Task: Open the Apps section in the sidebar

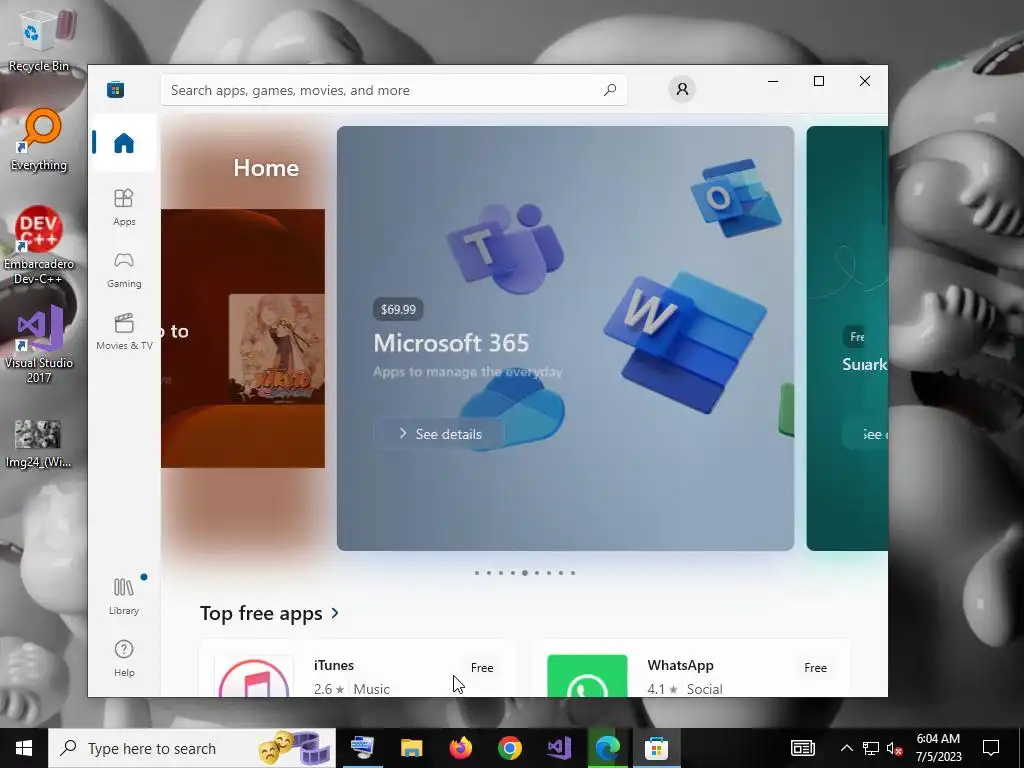Action: 124,208
